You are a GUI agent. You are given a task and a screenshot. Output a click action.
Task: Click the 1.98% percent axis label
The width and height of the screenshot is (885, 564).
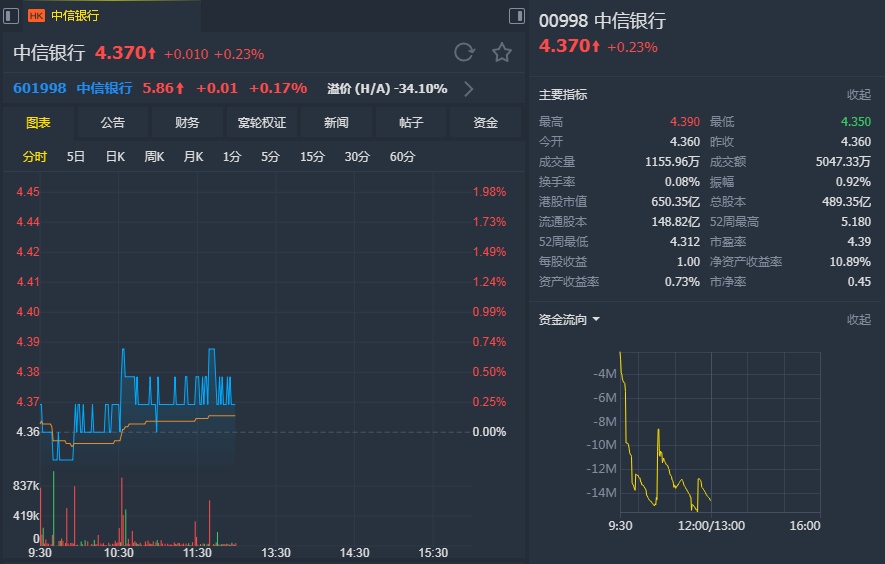pos(489,192)
